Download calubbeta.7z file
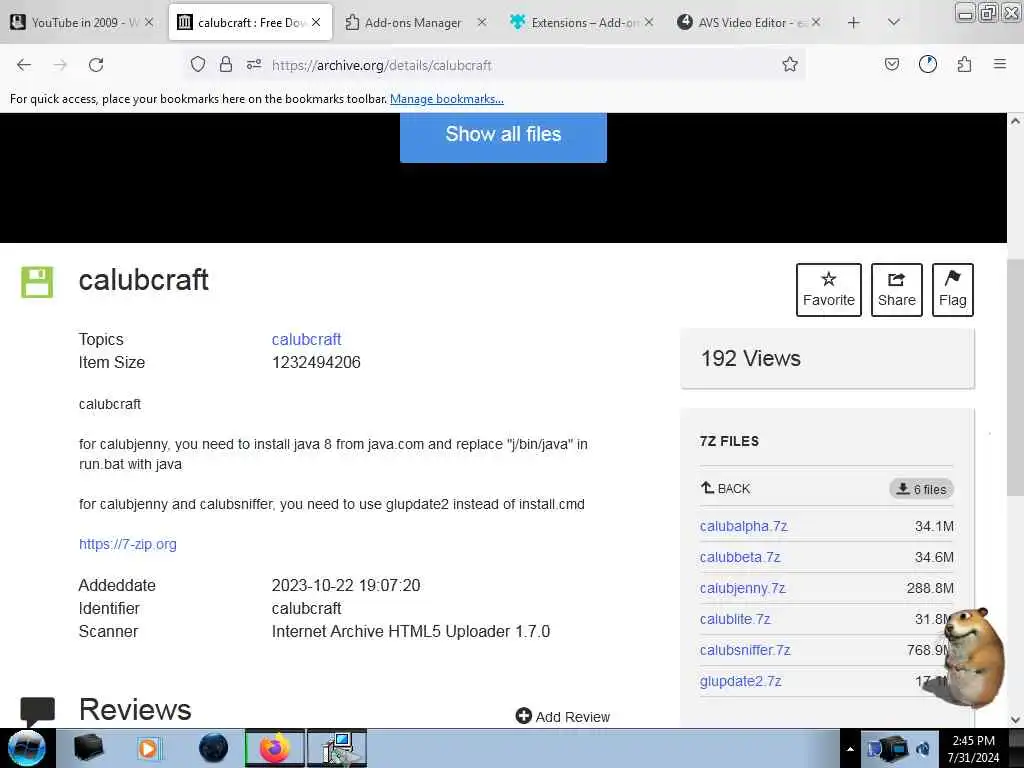 [740, 557]
